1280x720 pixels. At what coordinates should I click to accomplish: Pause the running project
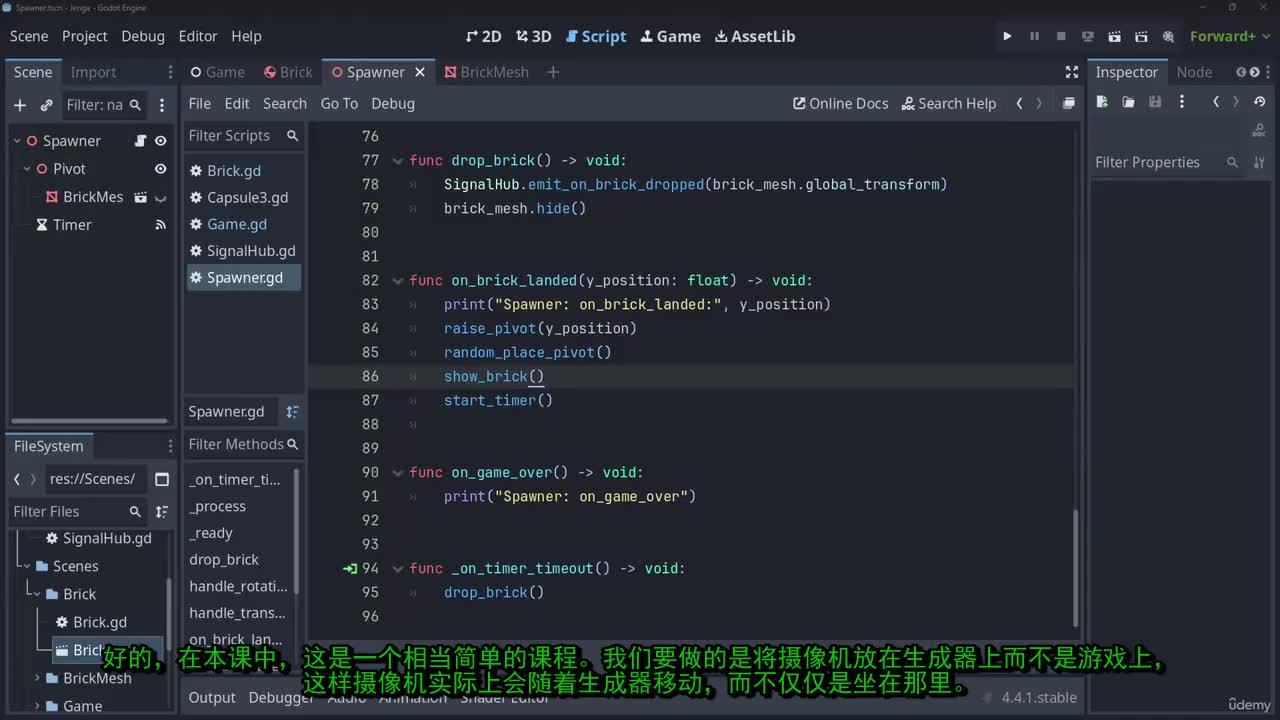(1034, 36)
